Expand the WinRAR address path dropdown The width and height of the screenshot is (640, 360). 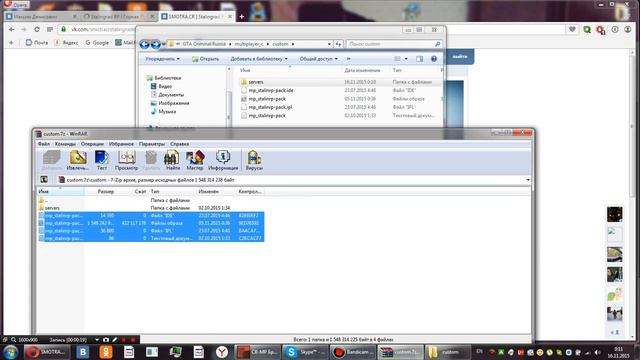click(x=528, y=180)
